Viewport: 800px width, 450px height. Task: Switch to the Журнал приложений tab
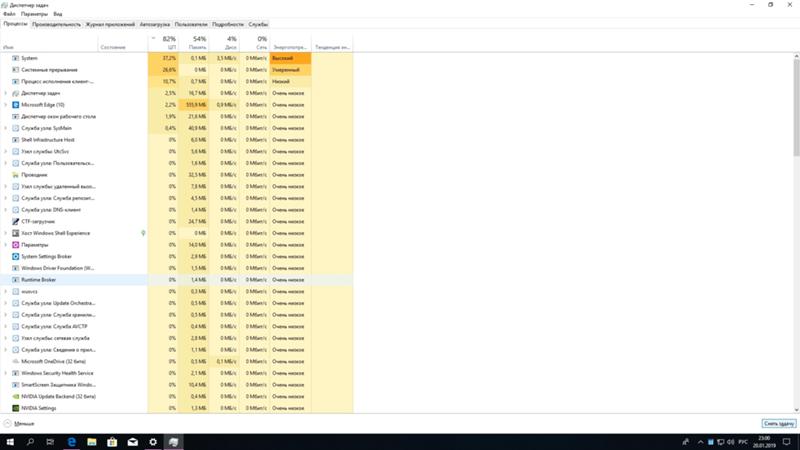[110, 24]
